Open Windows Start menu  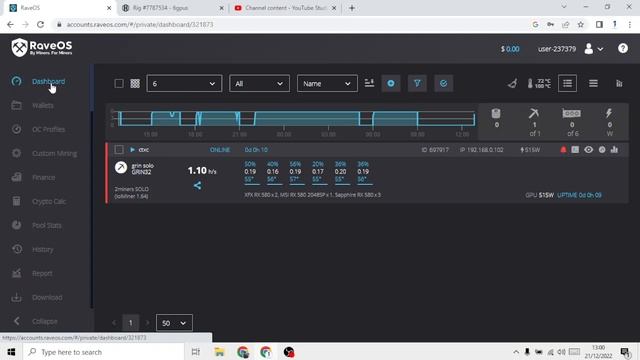pyautogui.click(x=11, y=352)
